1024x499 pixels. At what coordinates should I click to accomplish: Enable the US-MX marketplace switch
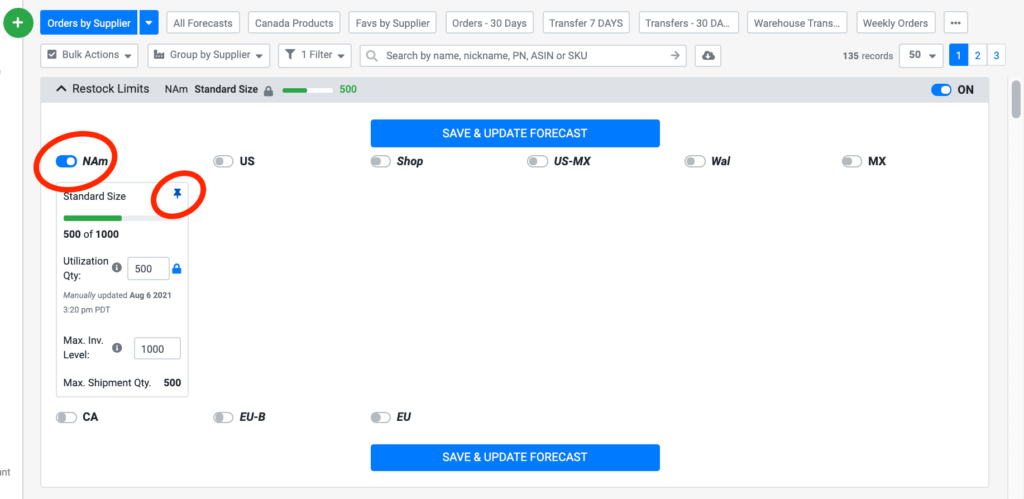click(537, 161)
